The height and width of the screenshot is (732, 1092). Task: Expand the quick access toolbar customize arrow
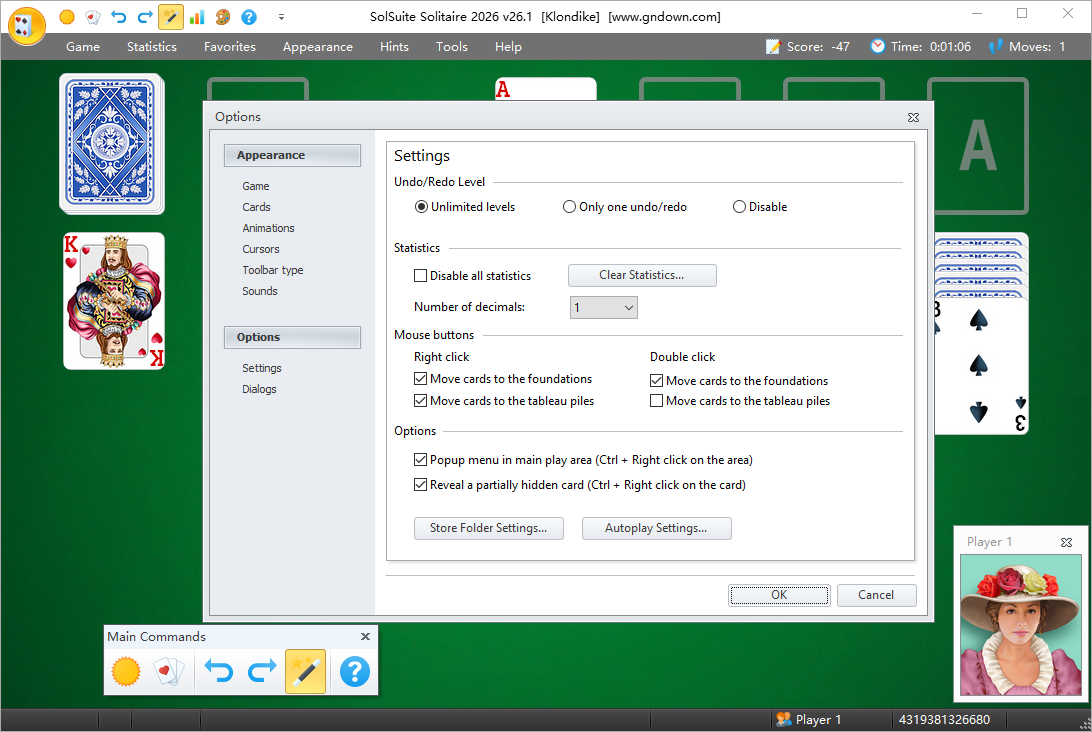coord(281,17)
